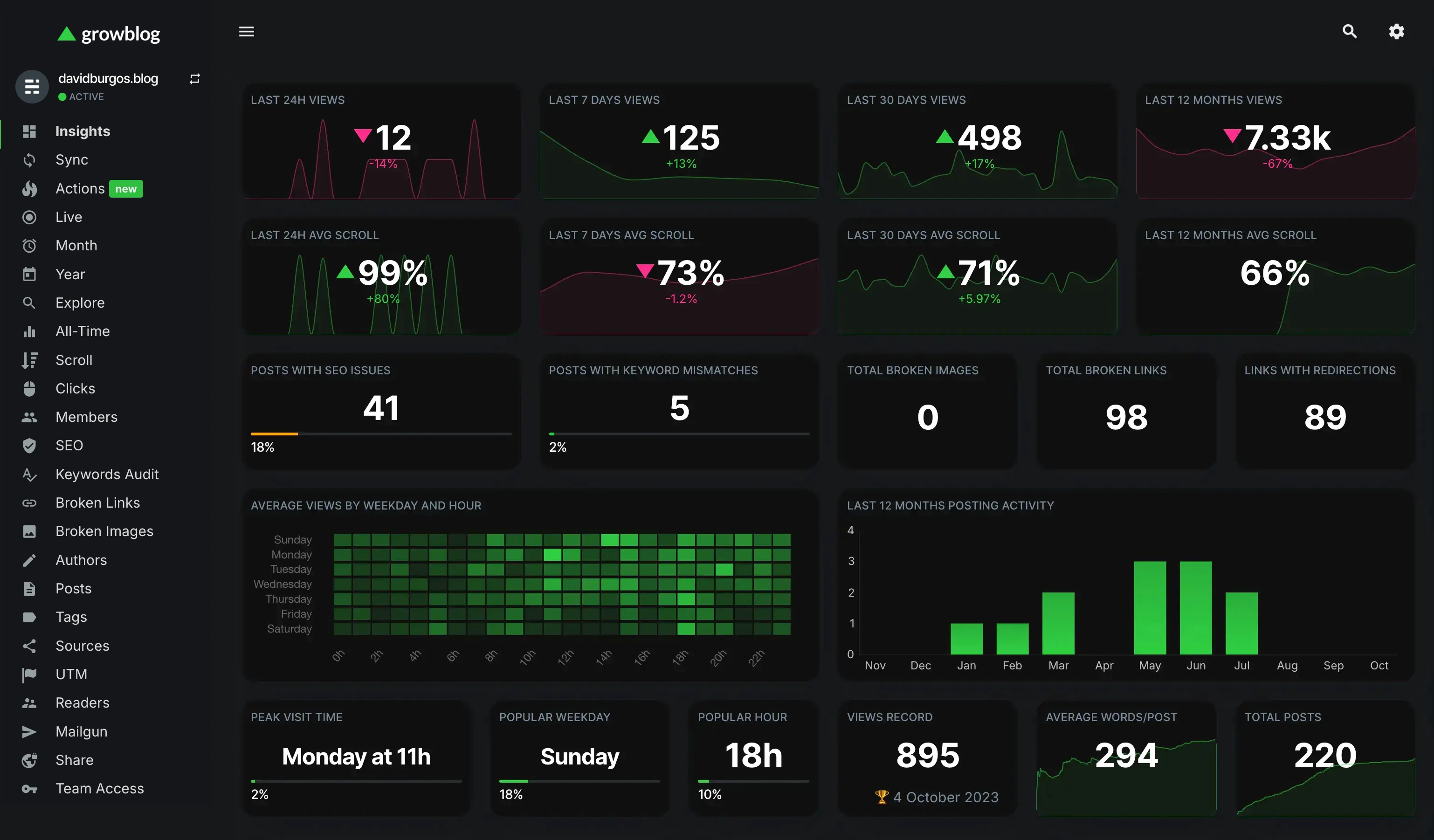Click the Tags label icon

29,618
